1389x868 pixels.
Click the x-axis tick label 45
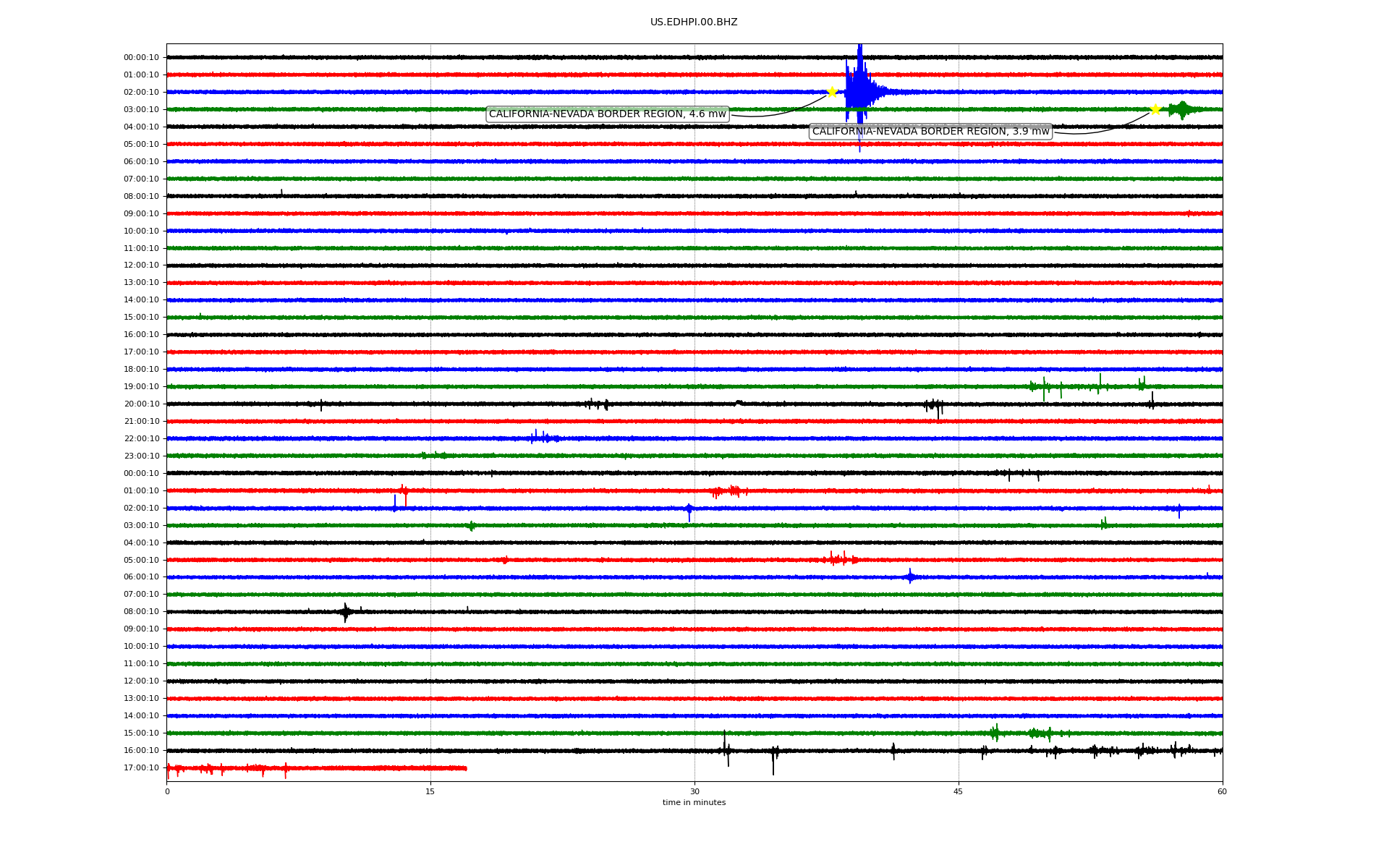click(x=959, y=792)
